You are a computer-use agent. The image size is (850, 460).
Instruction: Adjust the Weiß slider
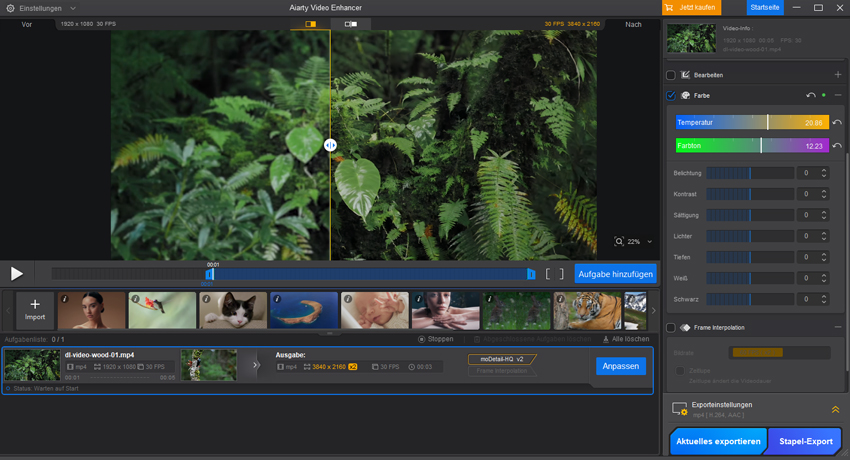(x=750, y=278)
